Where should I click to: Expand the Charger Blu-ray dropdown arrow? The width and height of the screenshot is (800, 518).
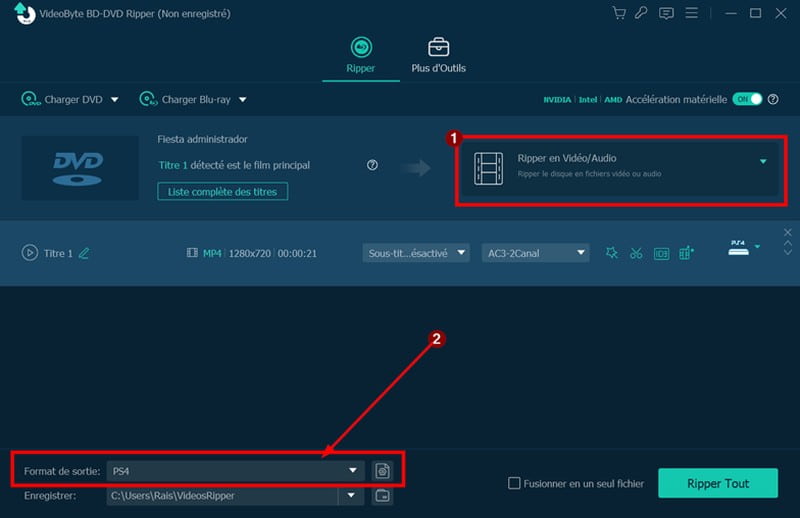(x=243, y=100)
